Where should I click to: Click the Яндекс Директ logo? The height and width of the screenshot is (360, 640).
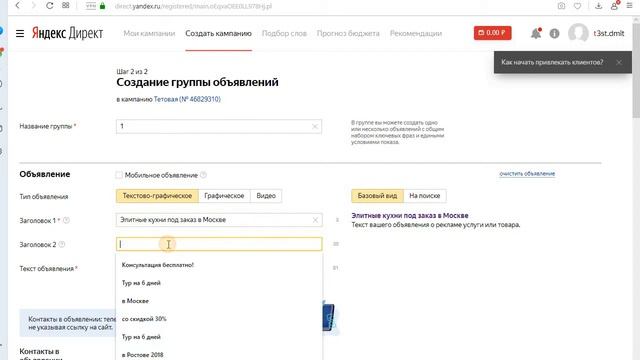pyautogui.click(x=67, y=33)
